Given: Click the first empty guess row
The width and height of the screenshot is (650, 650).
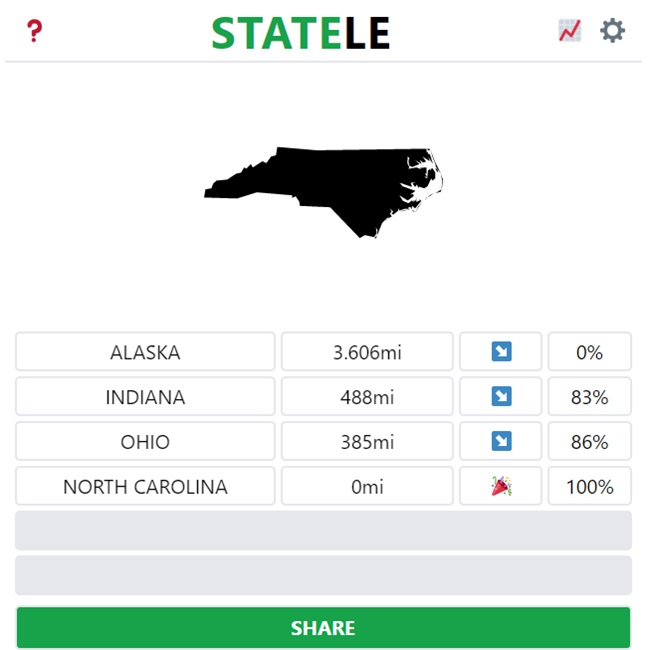Looking at the screenshot, I should click(x=323, y=531).
